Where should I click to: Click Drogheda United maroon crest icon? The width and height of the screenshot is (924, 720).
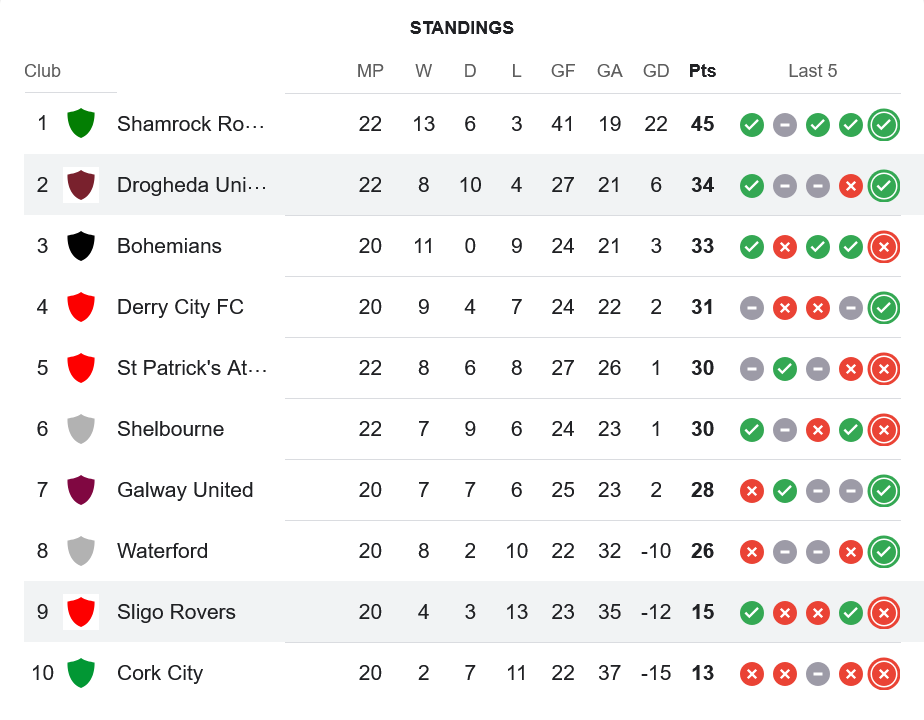coord(80,185)
